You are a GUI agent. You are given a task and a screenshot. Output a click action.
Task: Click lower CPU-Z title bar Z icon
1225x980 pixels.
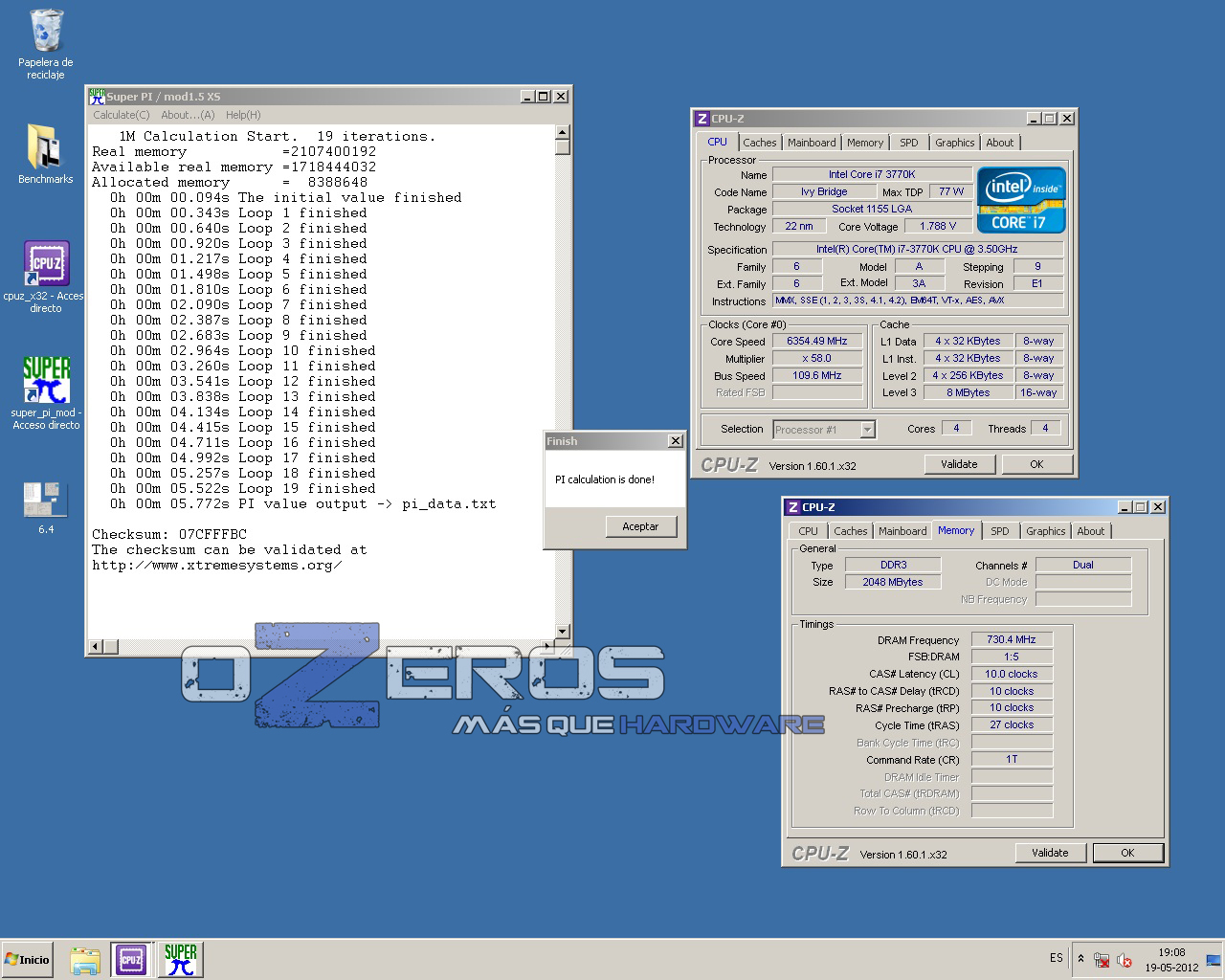coord(792,507)
